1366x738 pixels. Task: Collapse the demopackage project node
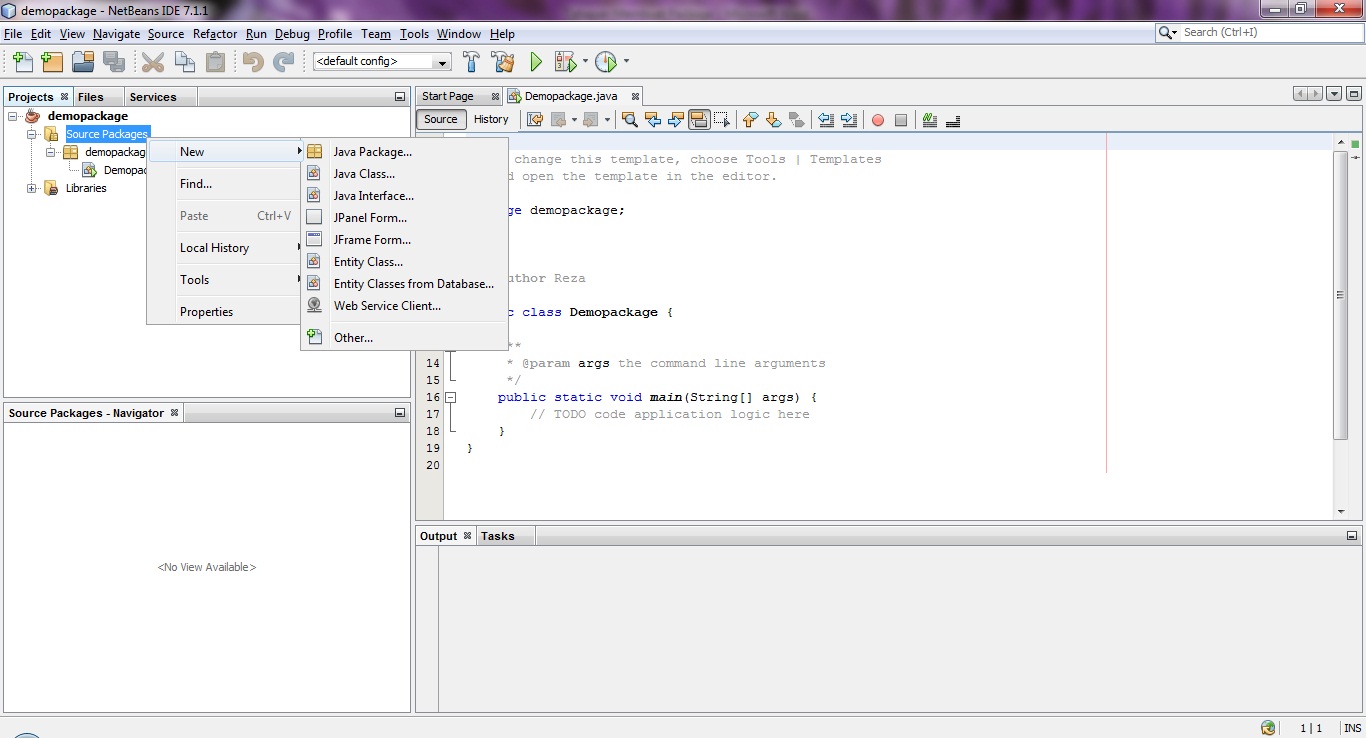click(x=10, y=115)
